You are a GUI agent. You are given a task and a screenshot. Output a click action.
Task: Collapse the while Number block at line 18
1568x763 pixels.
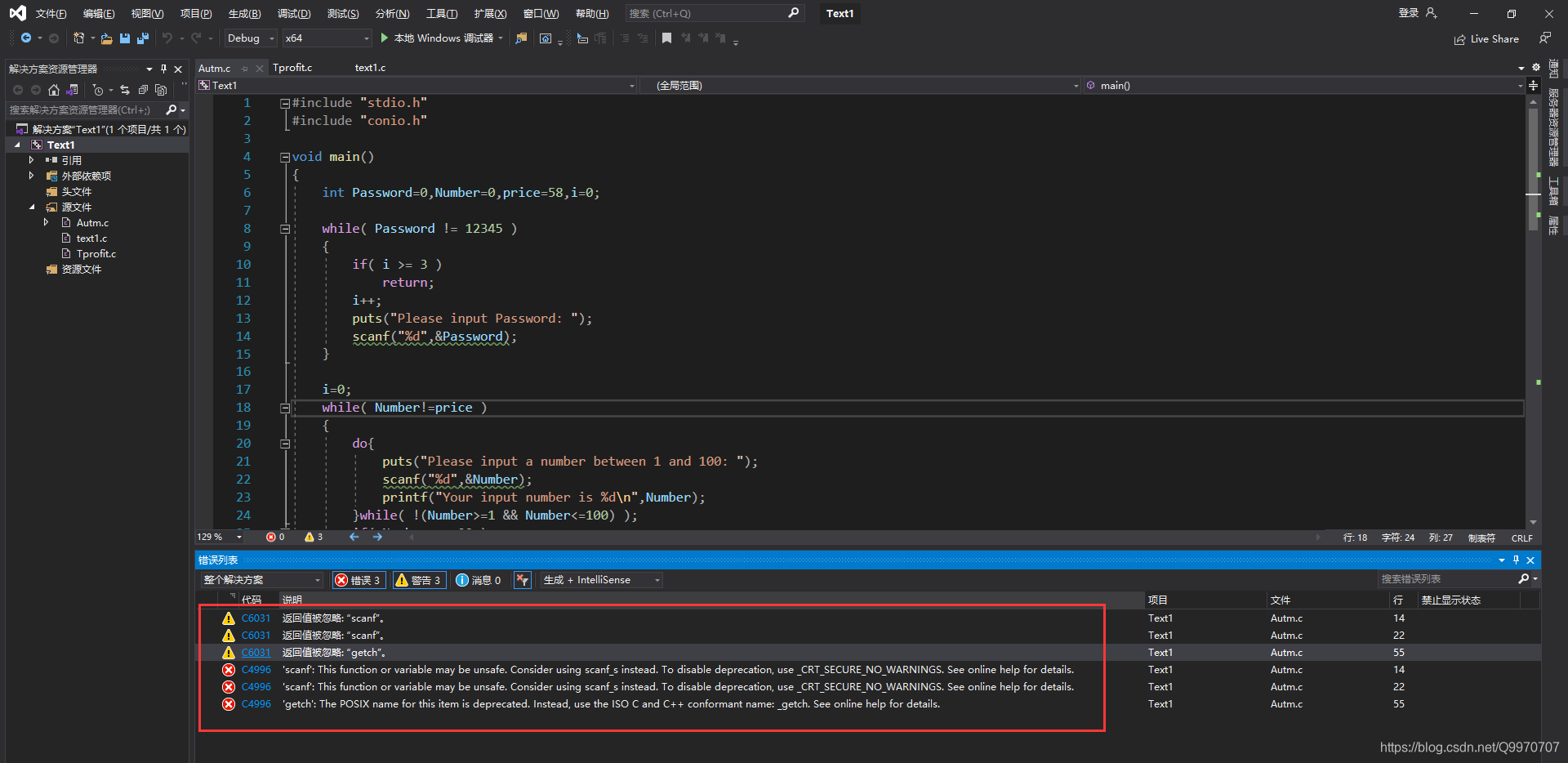pos(285,408)
